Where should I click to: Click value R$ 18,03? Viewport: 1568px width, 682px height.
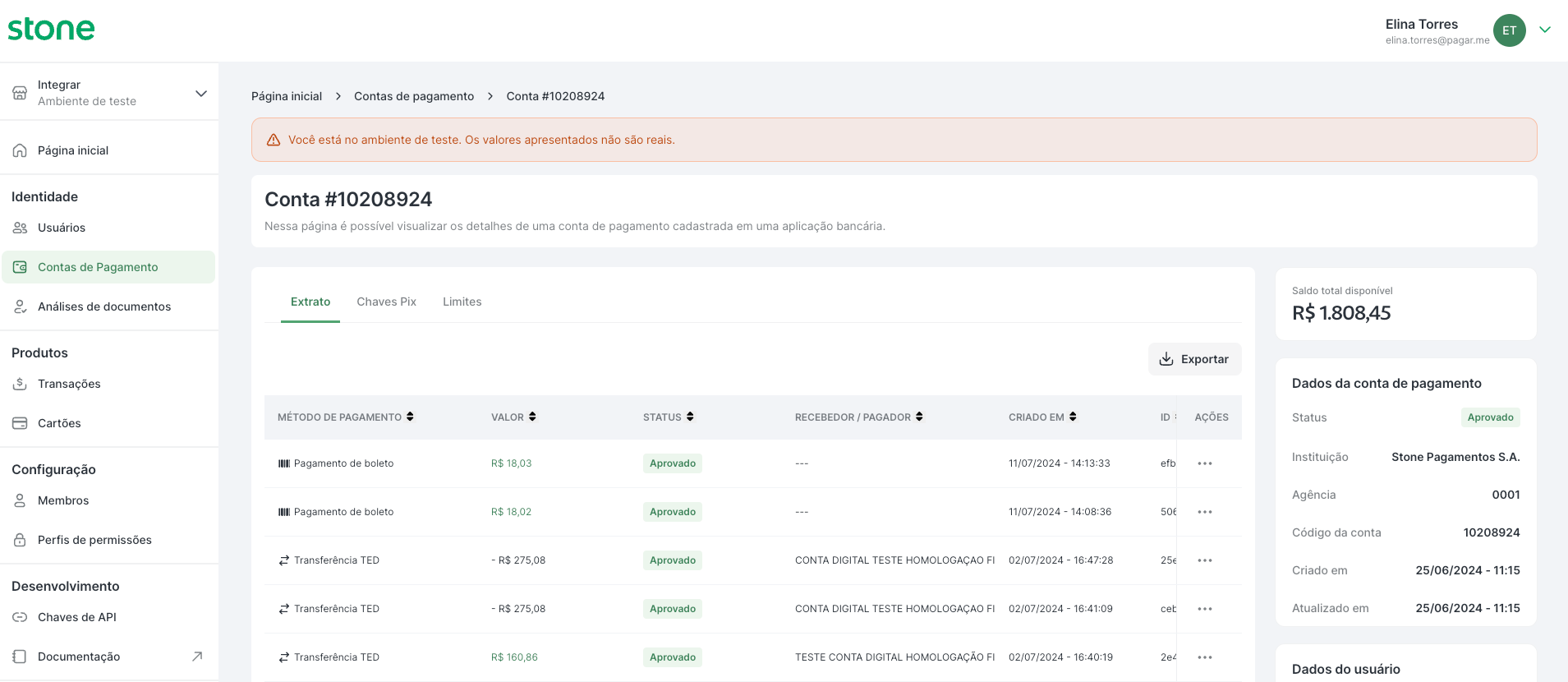click(x=511, y=463)
